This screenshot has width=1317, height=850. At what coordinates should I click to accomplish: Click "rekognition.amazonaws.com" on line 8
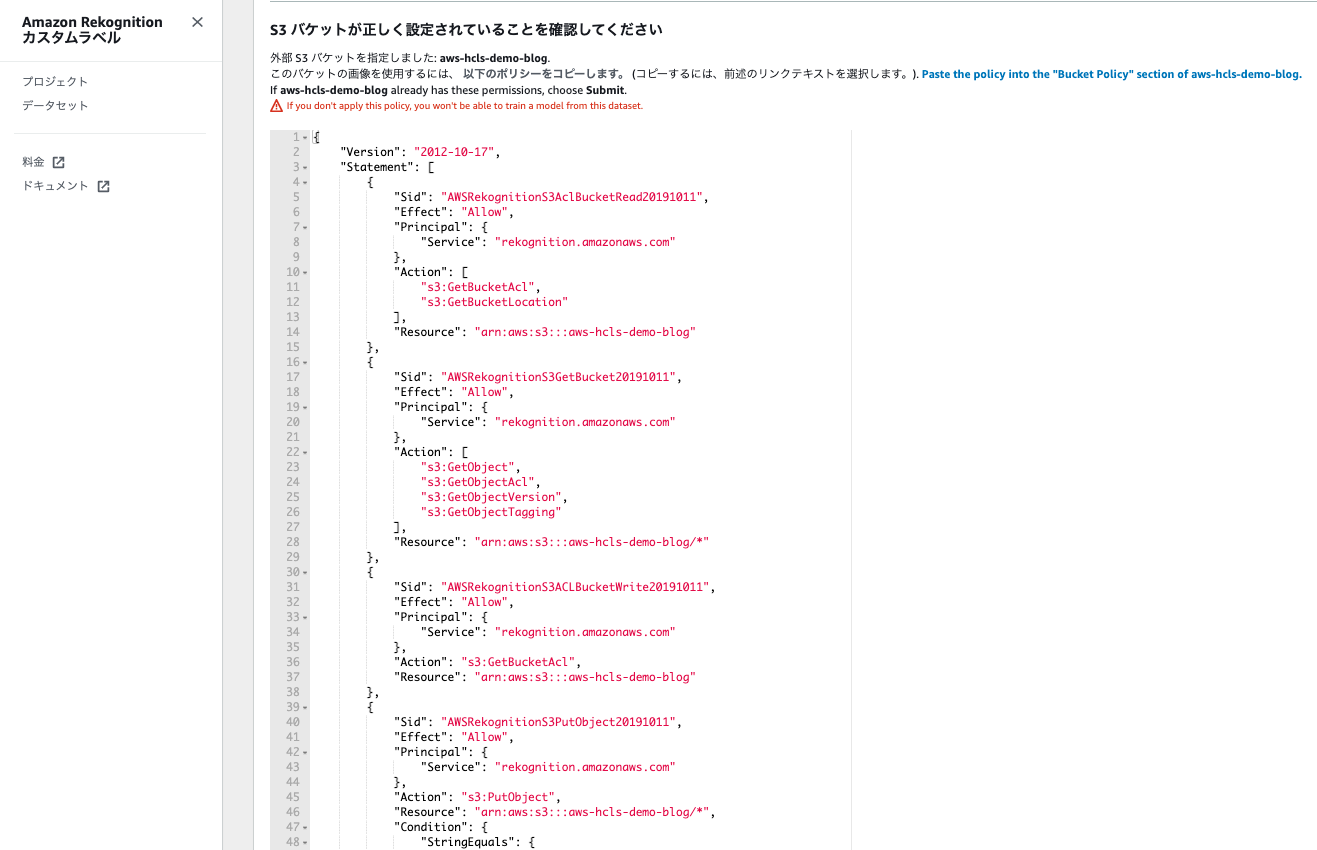[x=585, y=242]
